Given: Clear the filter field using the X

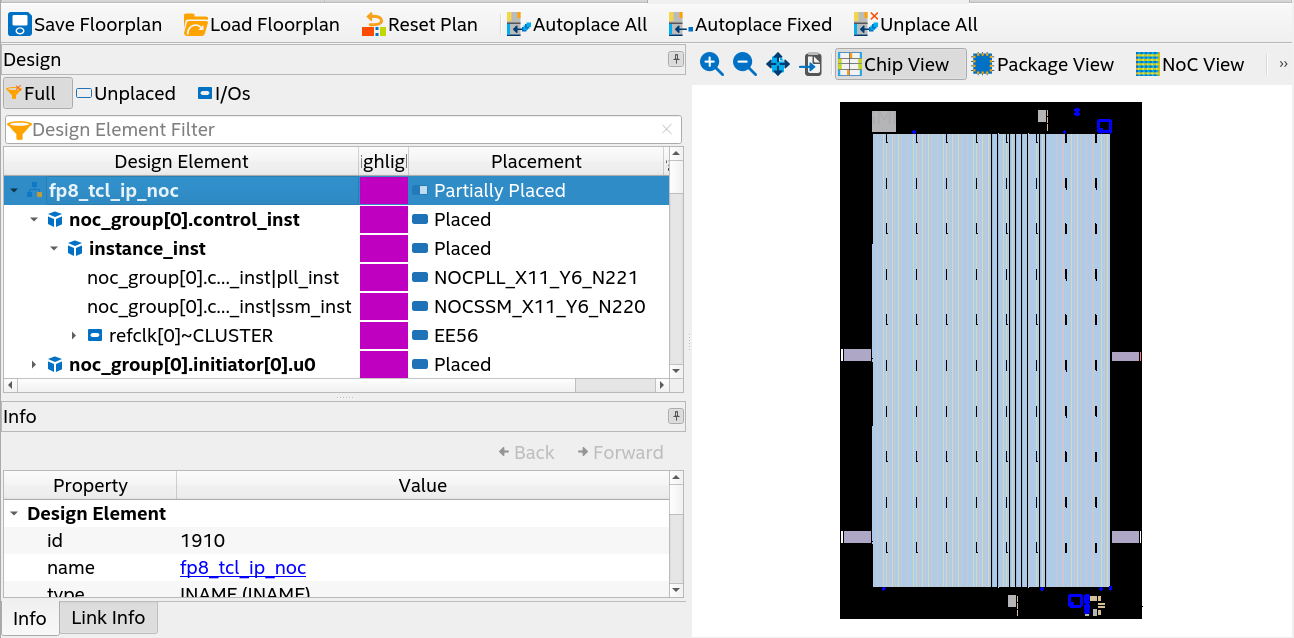Looking at the screenshot, I should (x=665, y=129).
